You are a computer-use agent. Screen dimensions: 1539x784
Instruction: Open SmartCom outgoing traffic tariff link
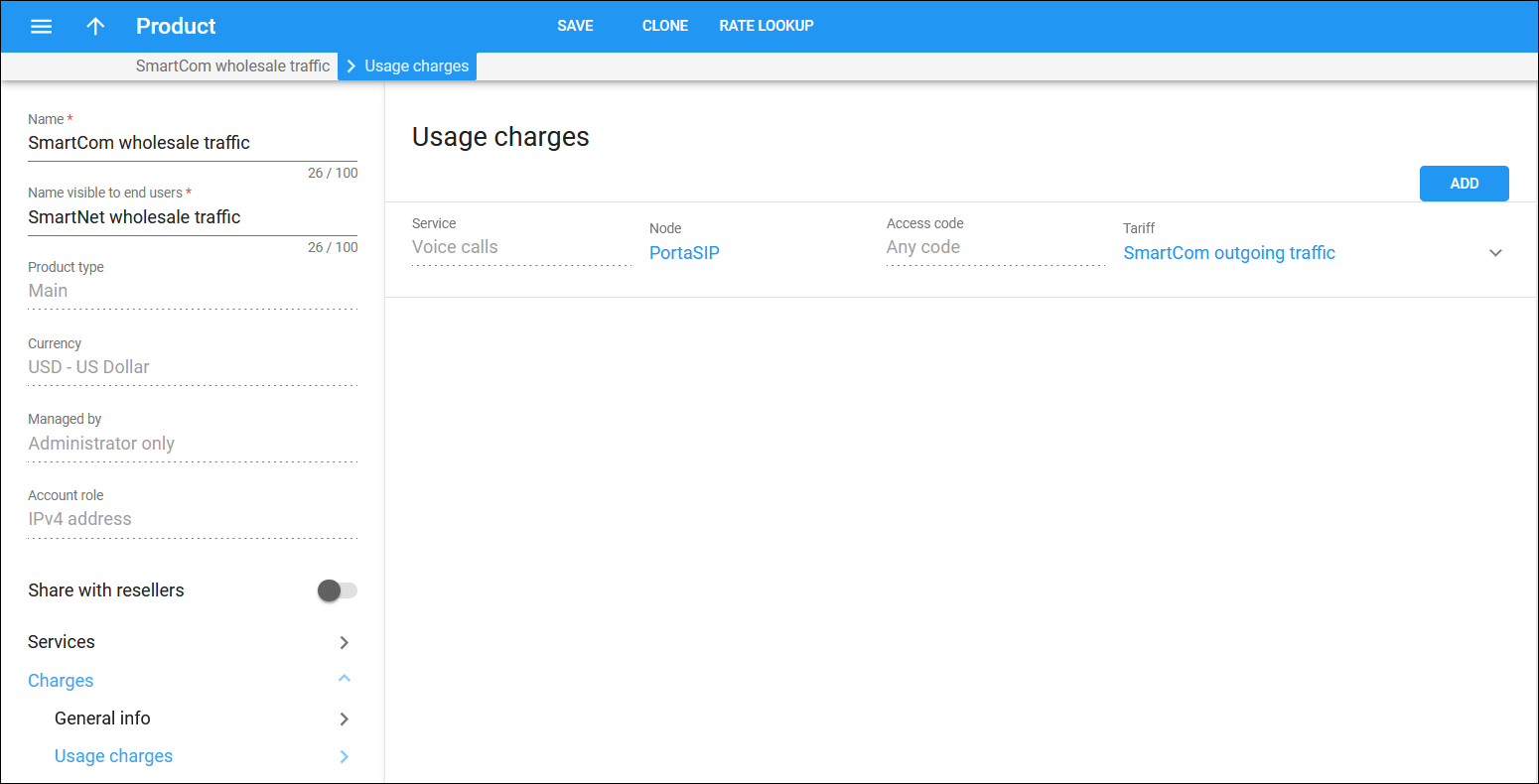1229,253
